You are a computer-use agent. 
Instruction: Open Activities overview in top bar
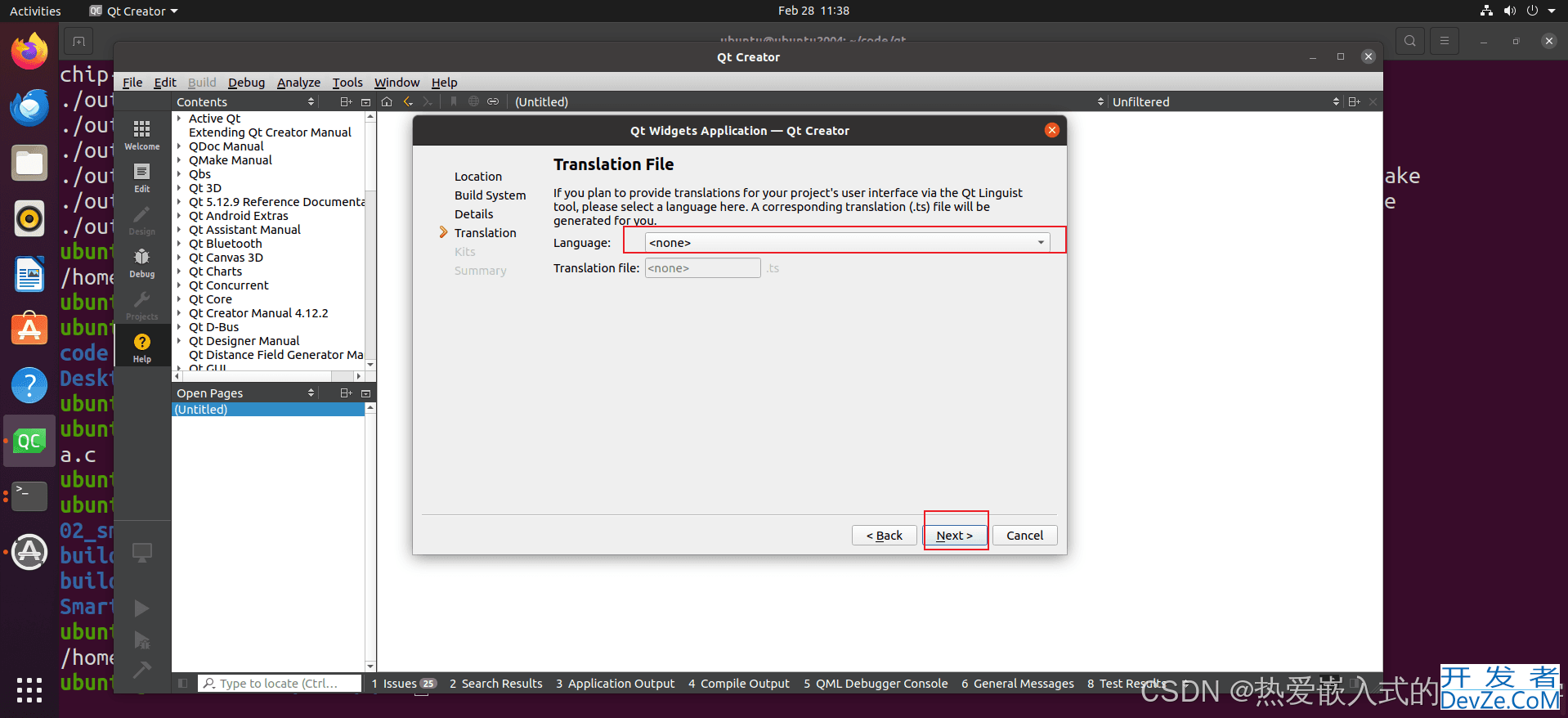click(x=35, y=11)
